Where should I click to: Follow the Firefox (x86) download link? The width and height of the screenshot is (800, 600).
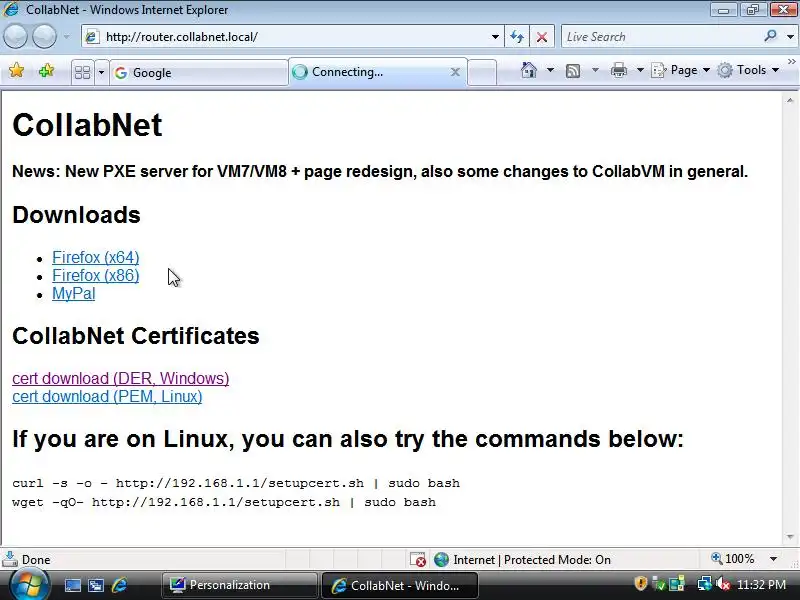(95, 276)
